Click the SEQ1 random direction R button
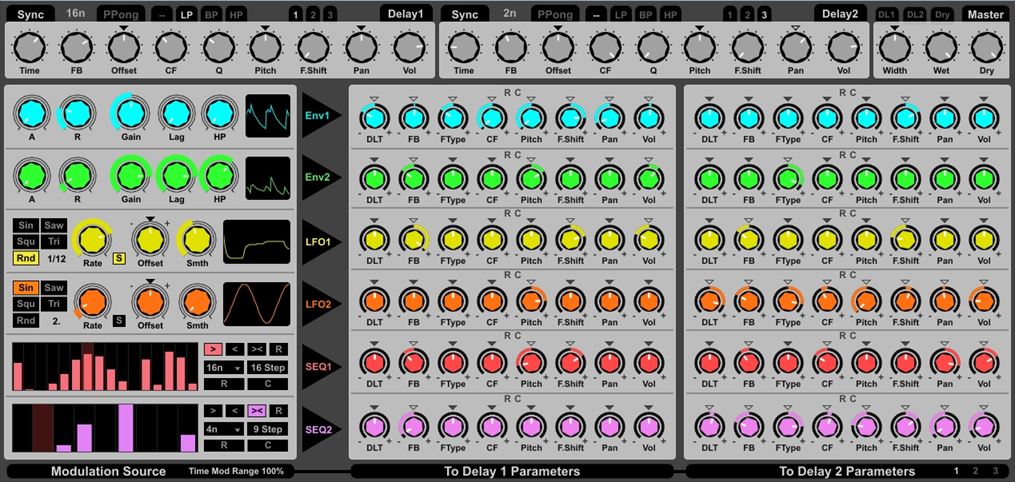 click(280, 349)
